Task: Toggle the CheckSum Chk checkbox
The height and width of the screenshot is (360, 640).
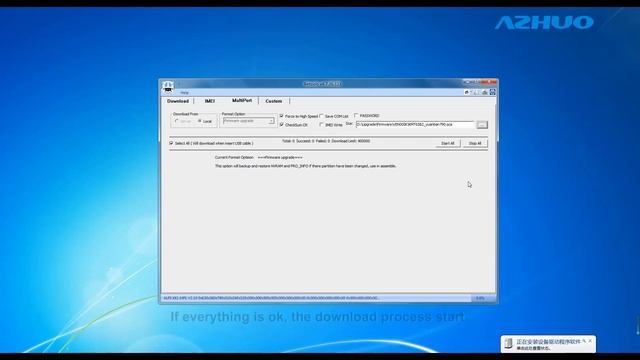Action: pos(282,124)
